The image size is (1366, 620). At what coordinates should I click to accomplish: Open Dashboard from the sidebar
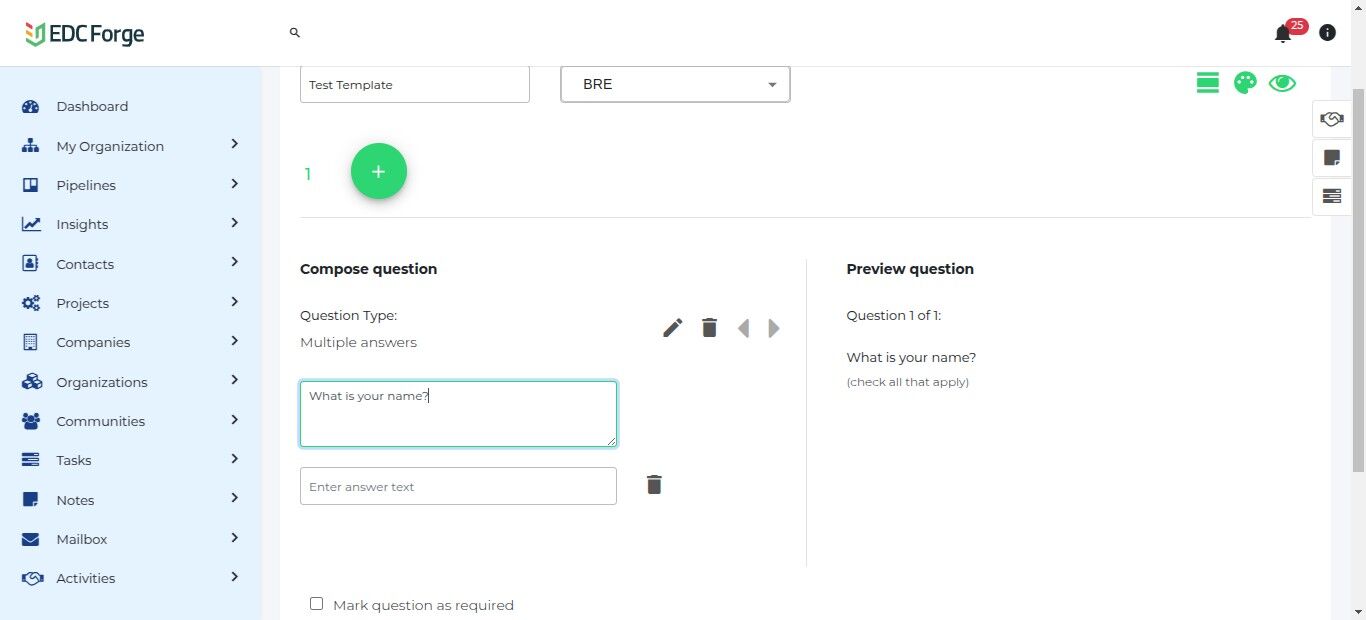[92, 106]
